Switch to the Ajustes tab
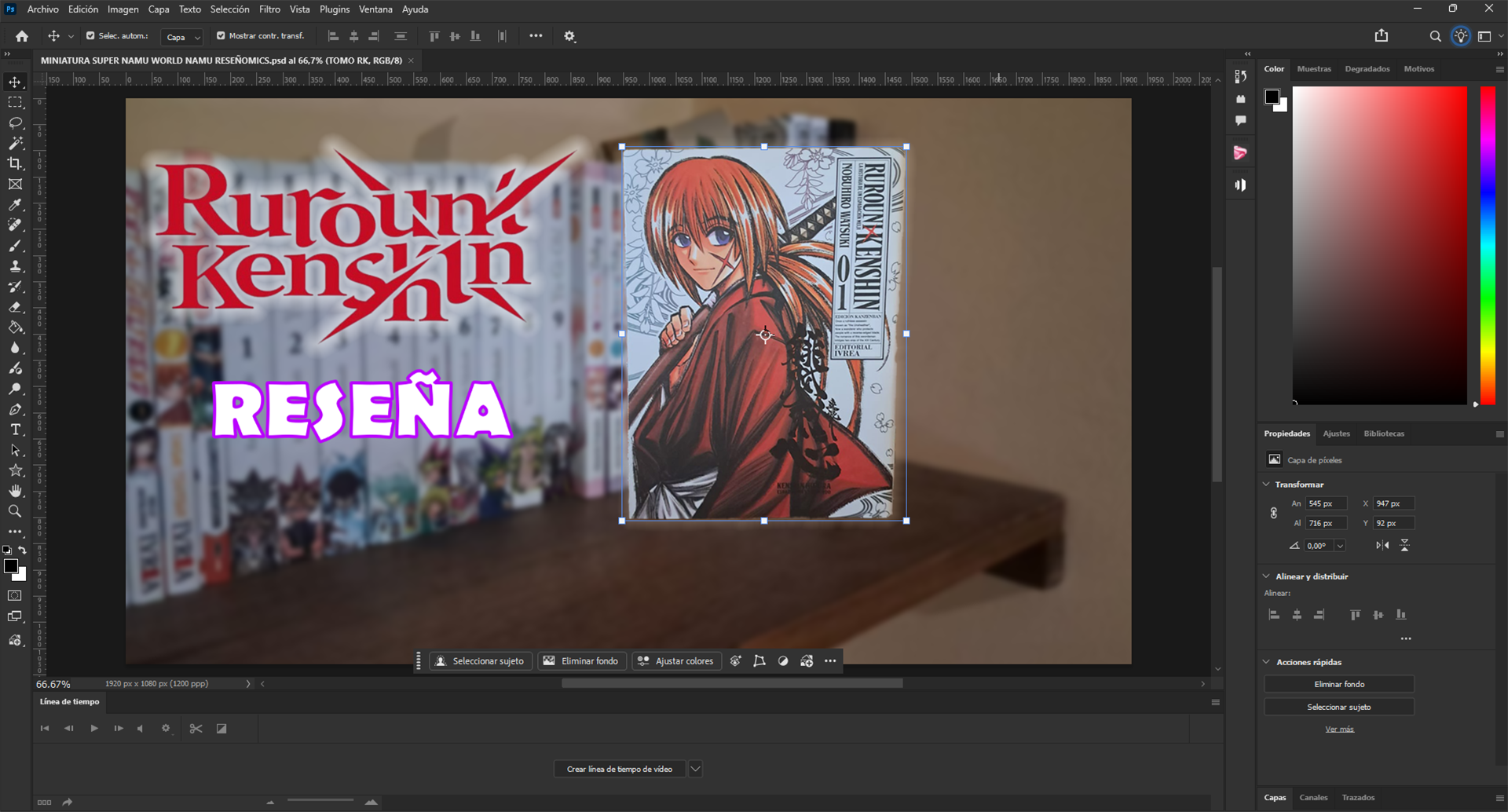 [1336, 433]
